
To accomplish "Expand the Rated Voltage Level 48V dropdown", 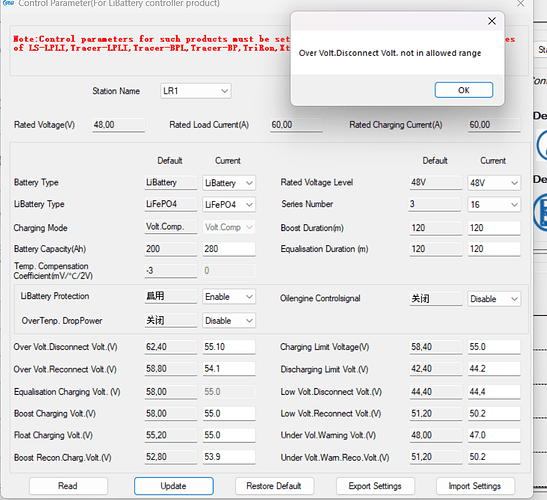I will pyautogui.click(x=494, y=183).
